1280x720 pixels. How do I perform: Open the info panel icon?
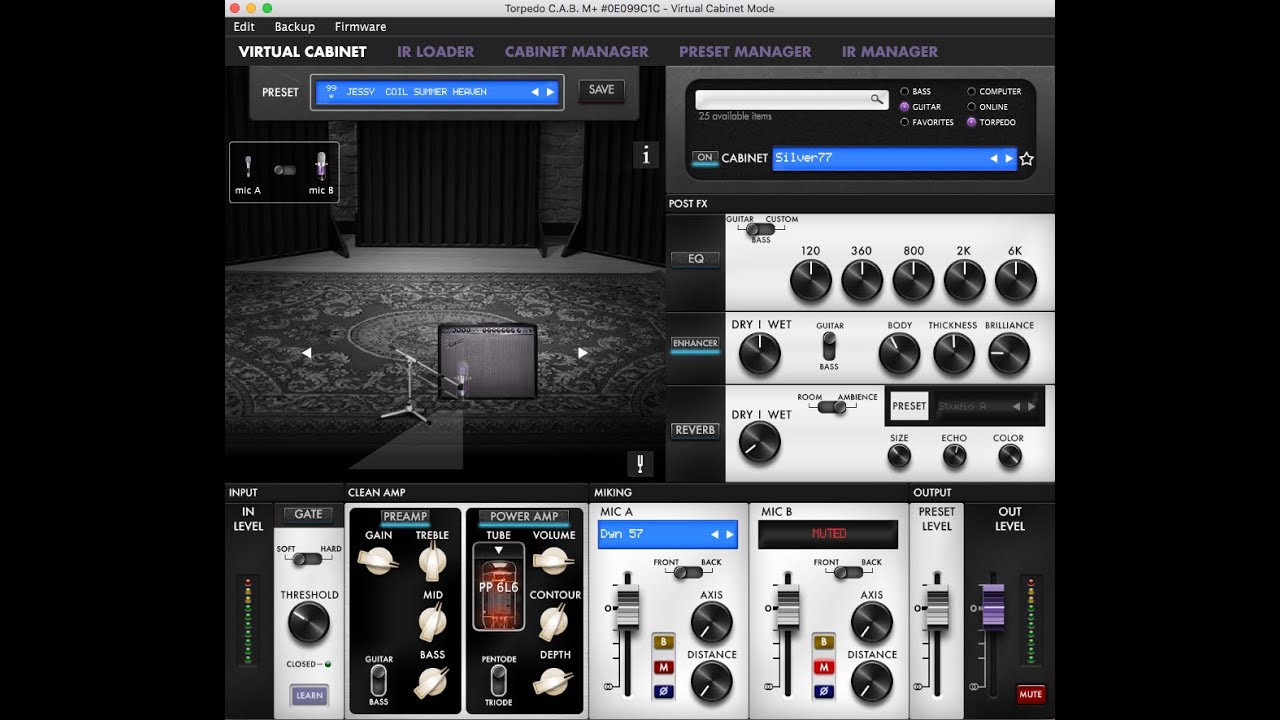(x=646, y=155)
